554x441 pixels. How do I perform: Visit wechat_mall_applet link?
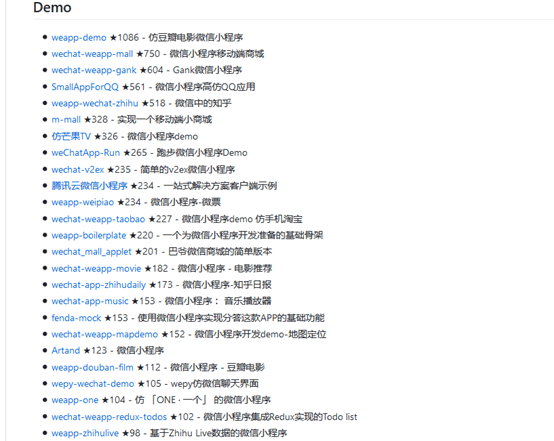pos(92,252)
